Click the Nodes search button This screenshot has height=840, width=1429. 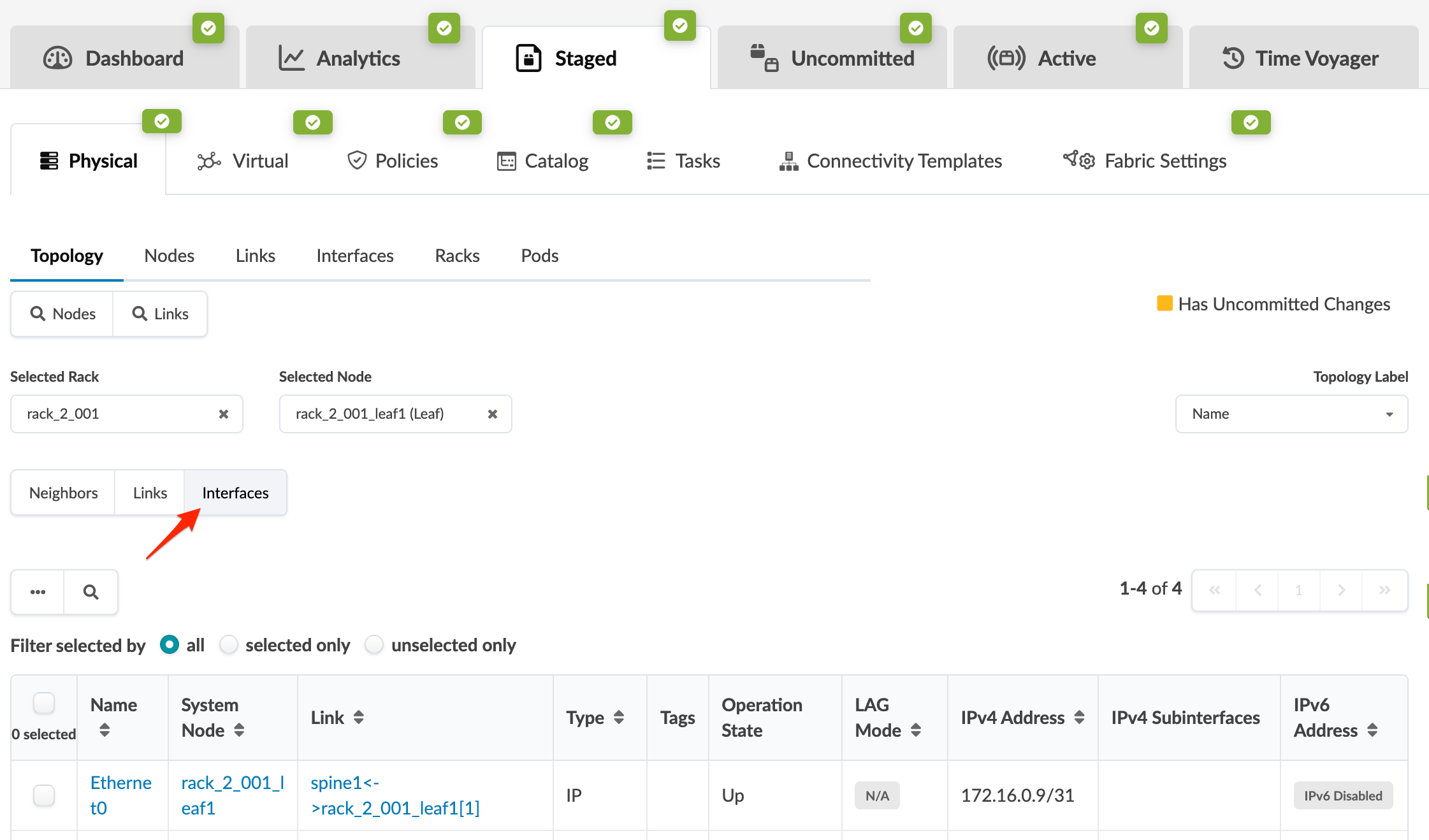[62, 314]
